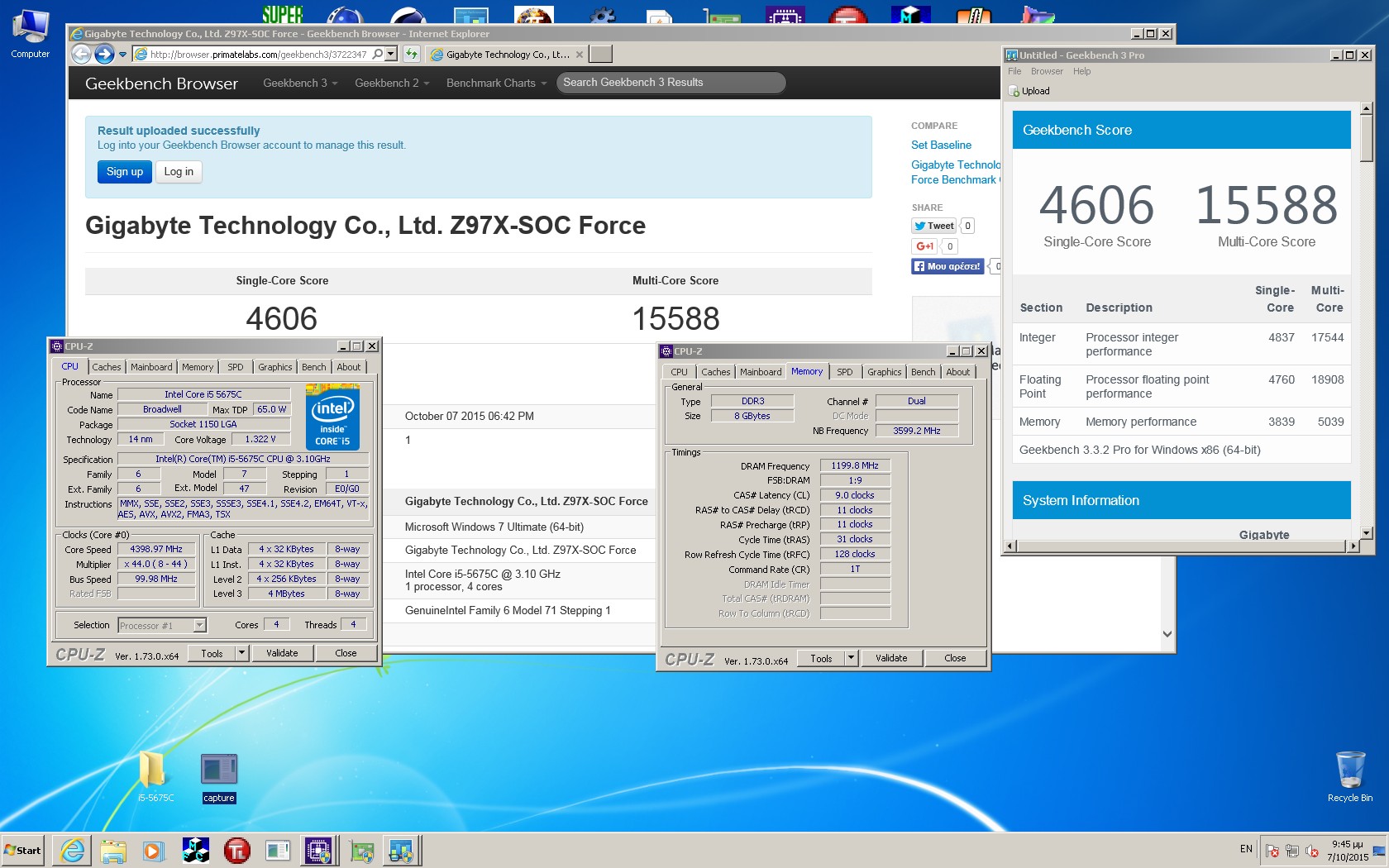Click the Gigabyte Technolo… compare link
The height and width of the screenshot is (868, 1389).
(955, 172)
